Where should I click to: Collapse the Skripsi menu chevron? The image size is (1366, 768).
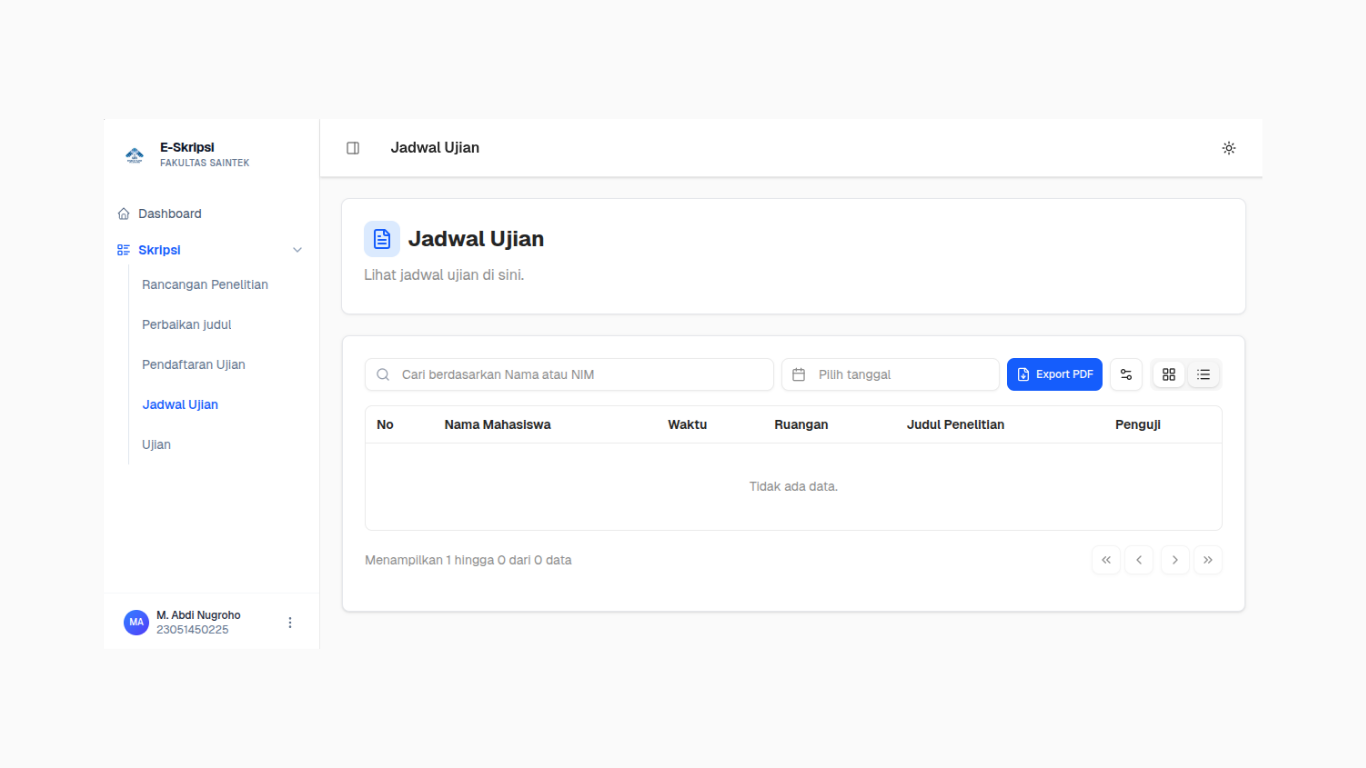297,250
